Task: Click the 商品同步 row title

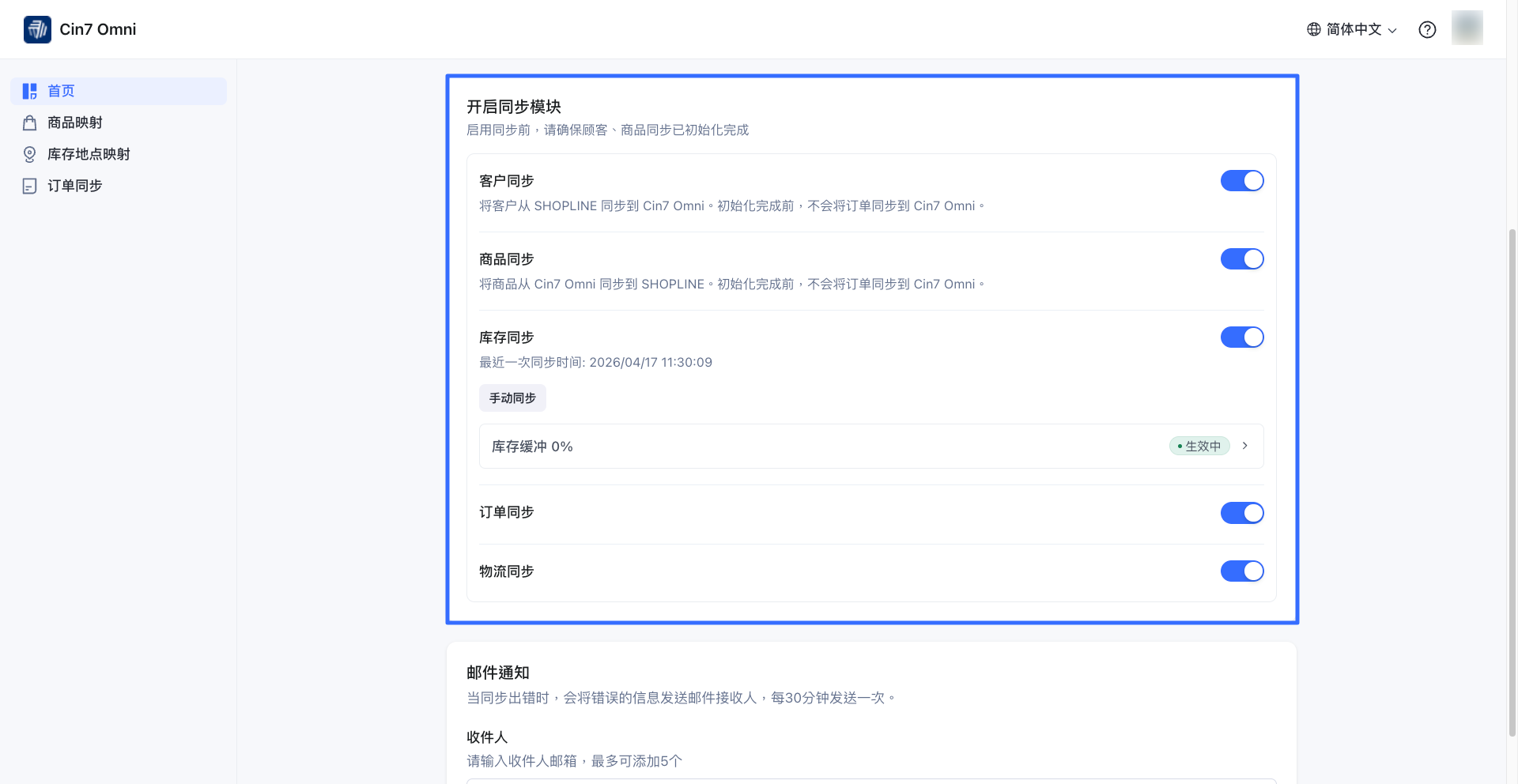Action: click(507, 259)
